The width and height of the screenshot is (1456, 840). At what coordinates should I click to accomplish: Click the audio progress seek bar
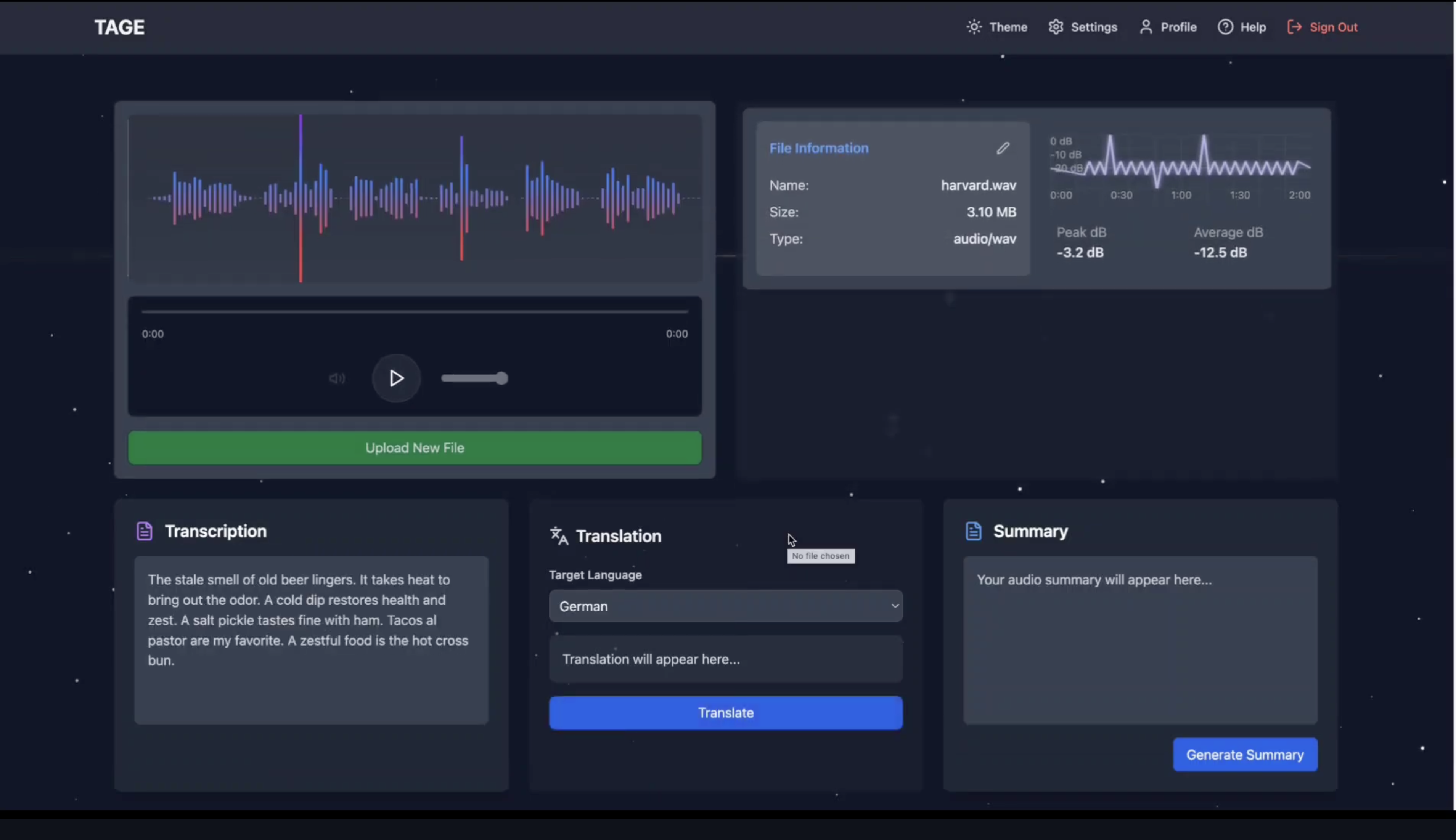click(x=415, y=311)
